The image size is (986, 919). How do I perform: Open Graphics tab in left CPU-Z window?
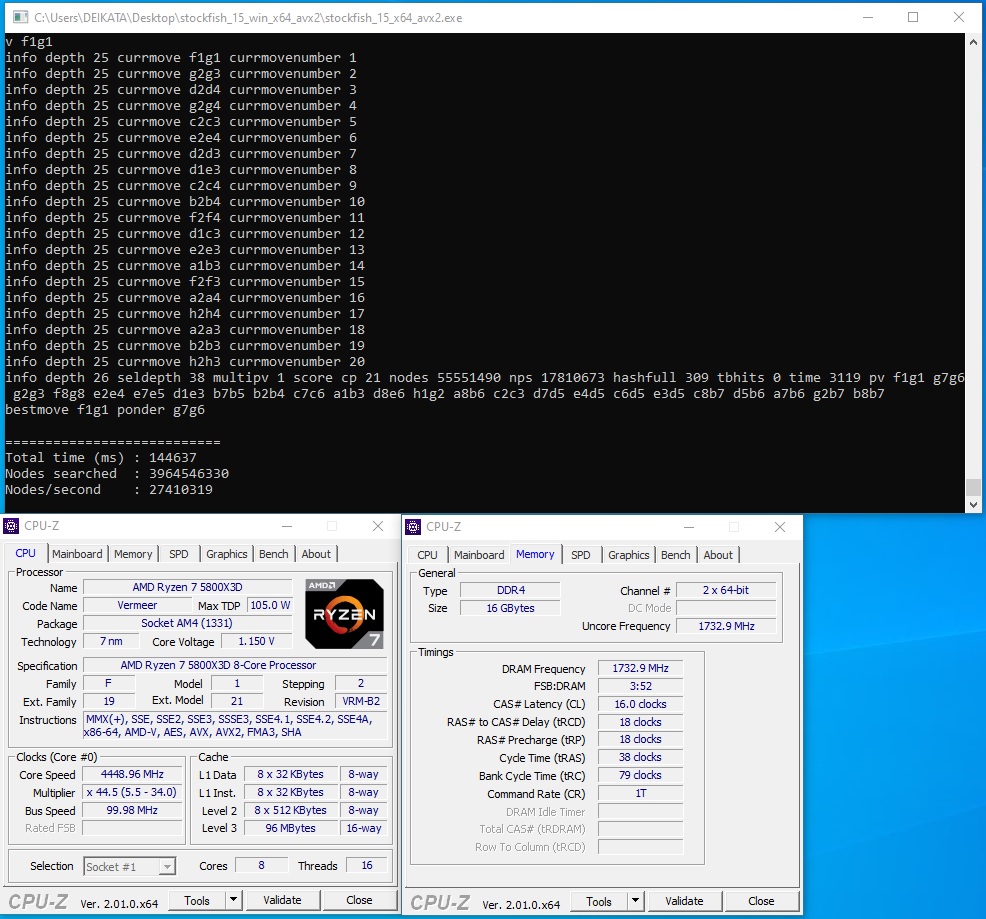point(226,554)
